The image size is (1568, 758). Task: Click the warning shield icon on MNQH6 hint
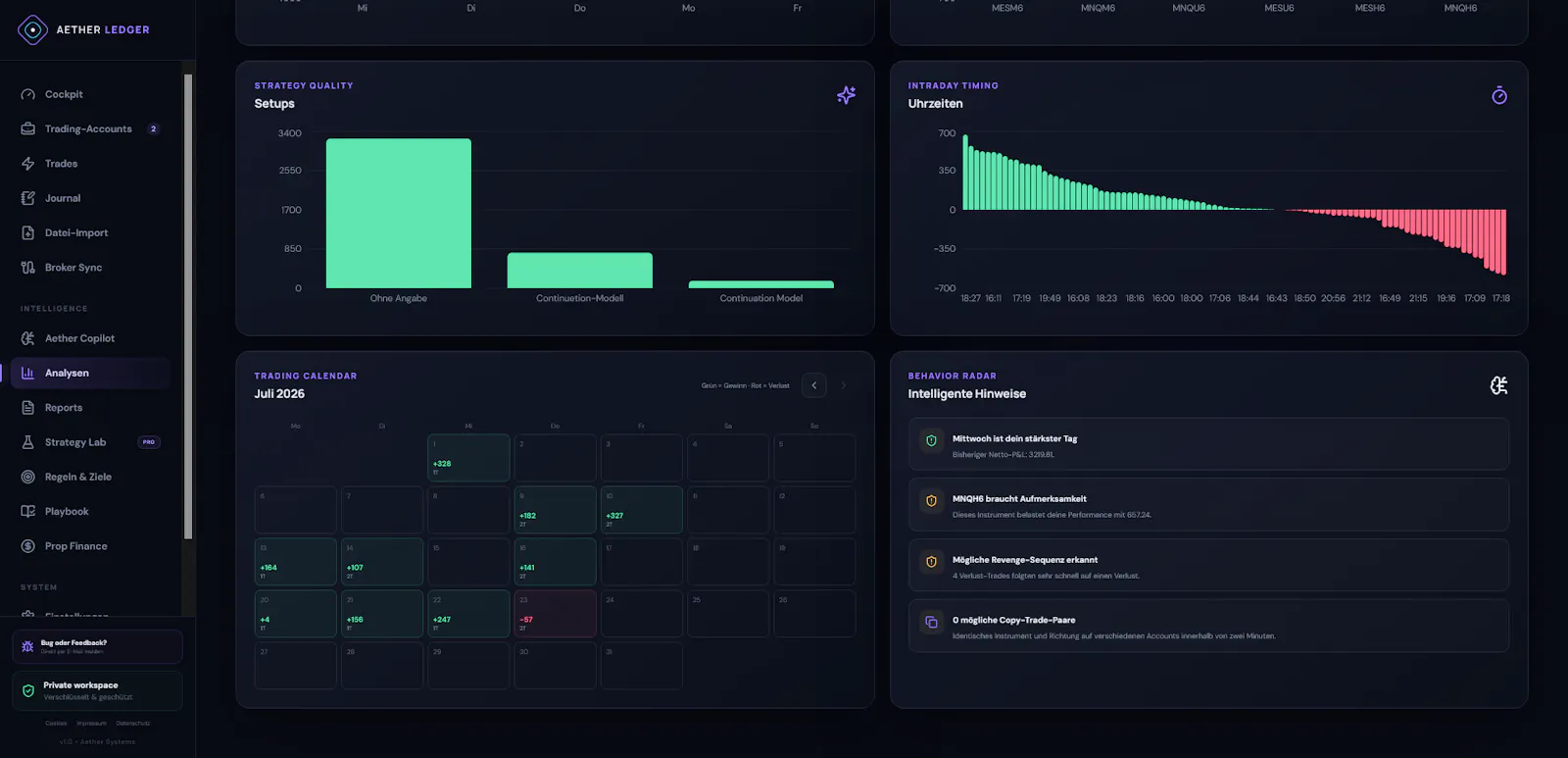(x=931, y=501)
